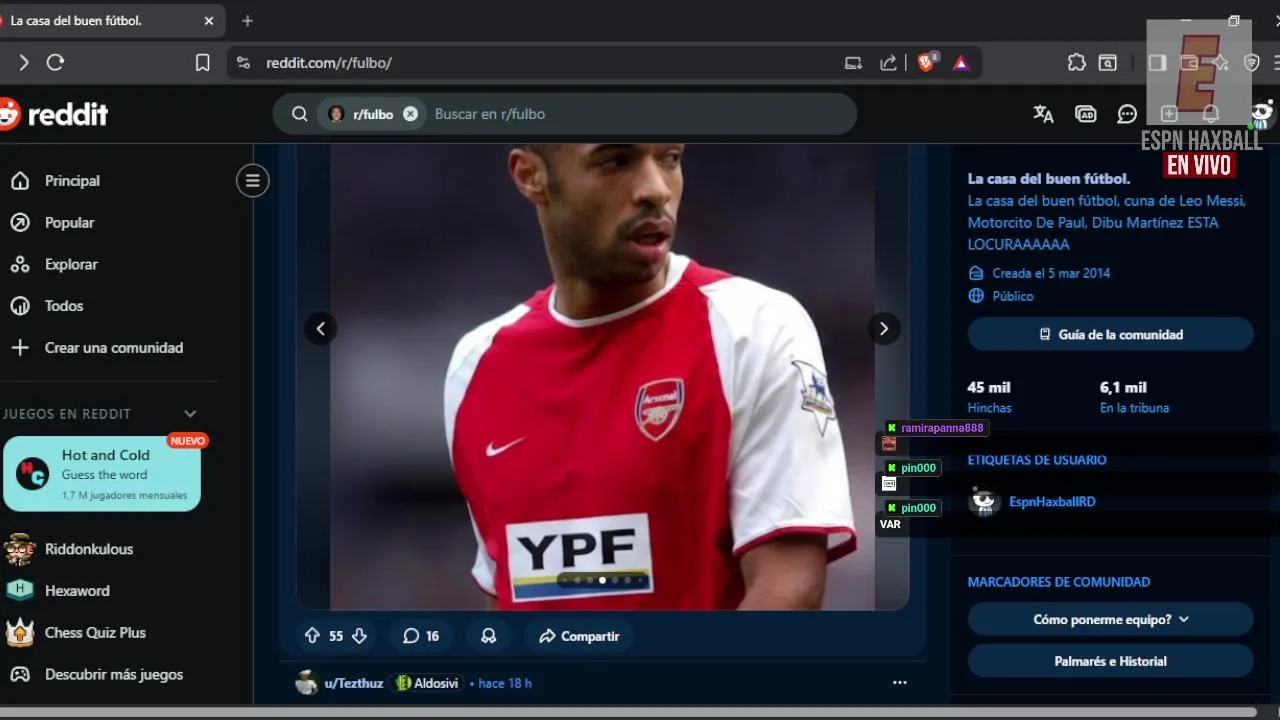Click the Brave install-app icon in address bar
Viewport: 1280px width, 720px height.
pos(853,63)
